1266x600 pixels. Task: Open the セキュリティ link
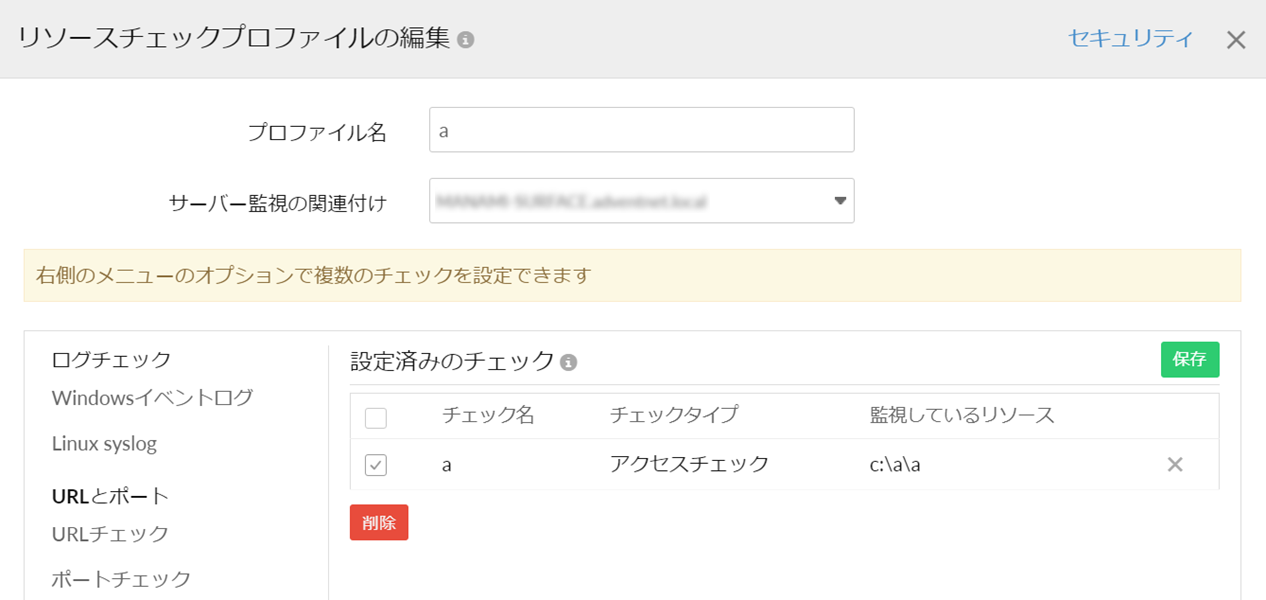(x=1130, y=39)
